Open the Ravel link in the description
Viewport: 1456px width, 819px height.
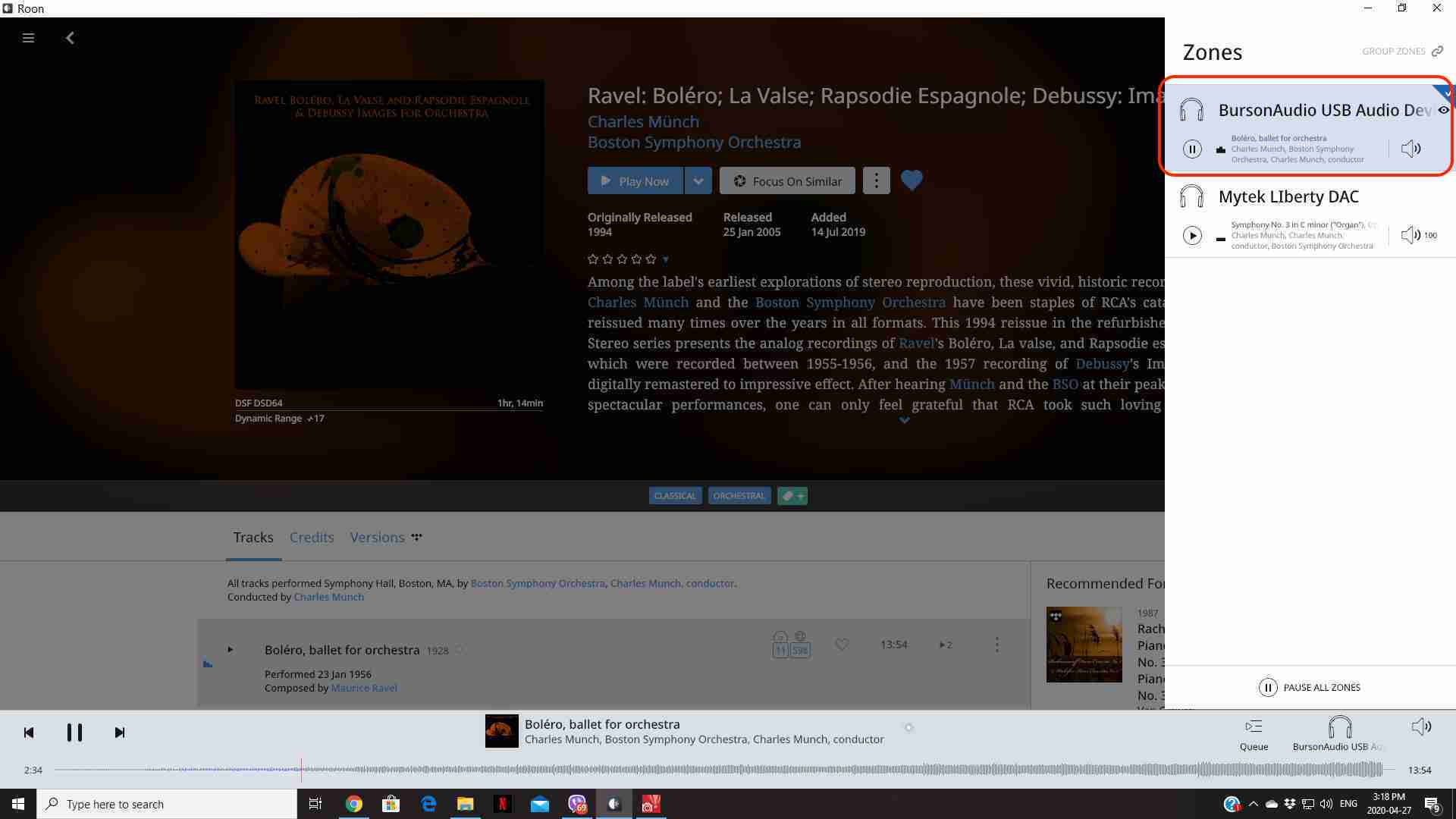[916, 343]
